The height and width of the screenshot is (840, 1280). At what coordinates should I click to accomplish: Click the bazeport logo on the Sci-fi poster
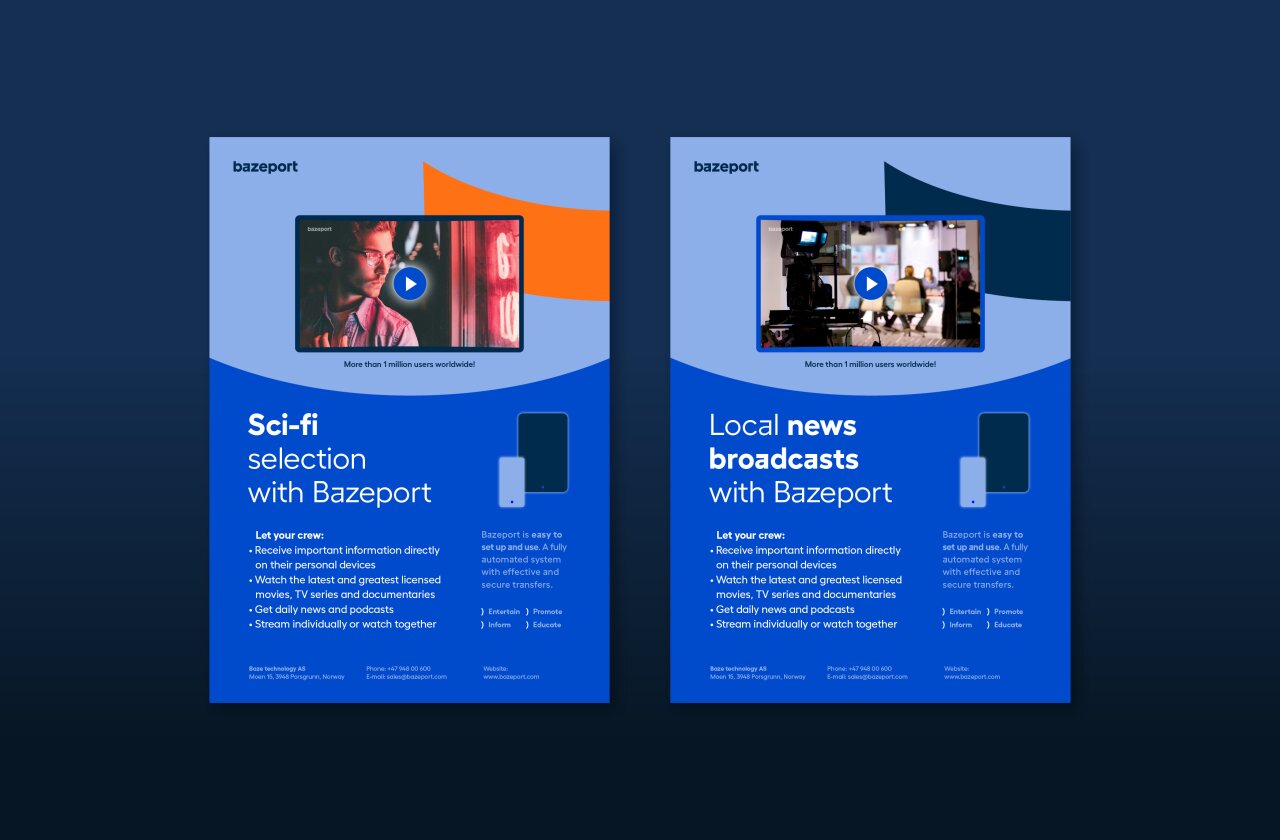pos(265,167)
